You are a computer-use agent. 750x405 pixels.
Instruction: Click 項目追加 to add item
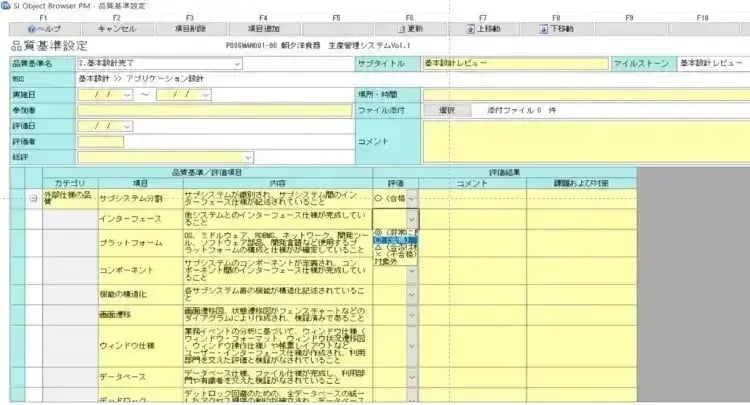click(263, 30)
